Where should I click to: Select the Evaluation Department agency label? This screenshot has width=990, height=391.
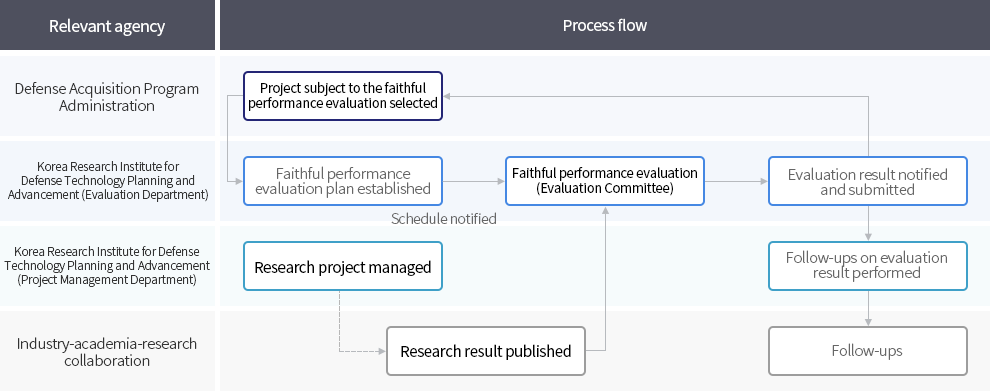(x=107, y=181)
